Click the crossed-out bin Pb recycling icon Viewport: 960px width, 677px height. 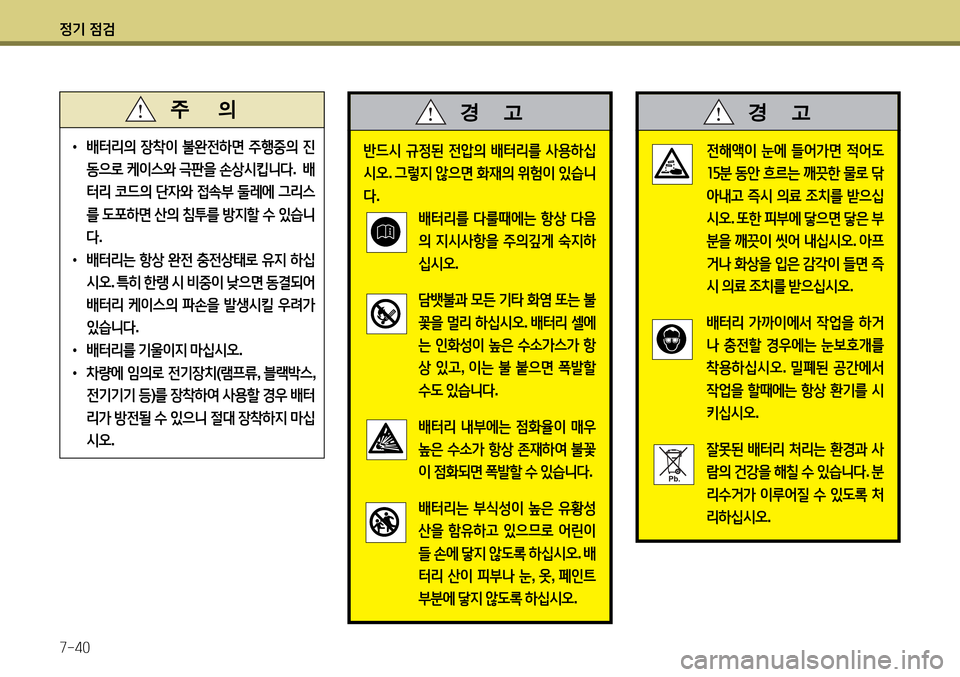673,465
